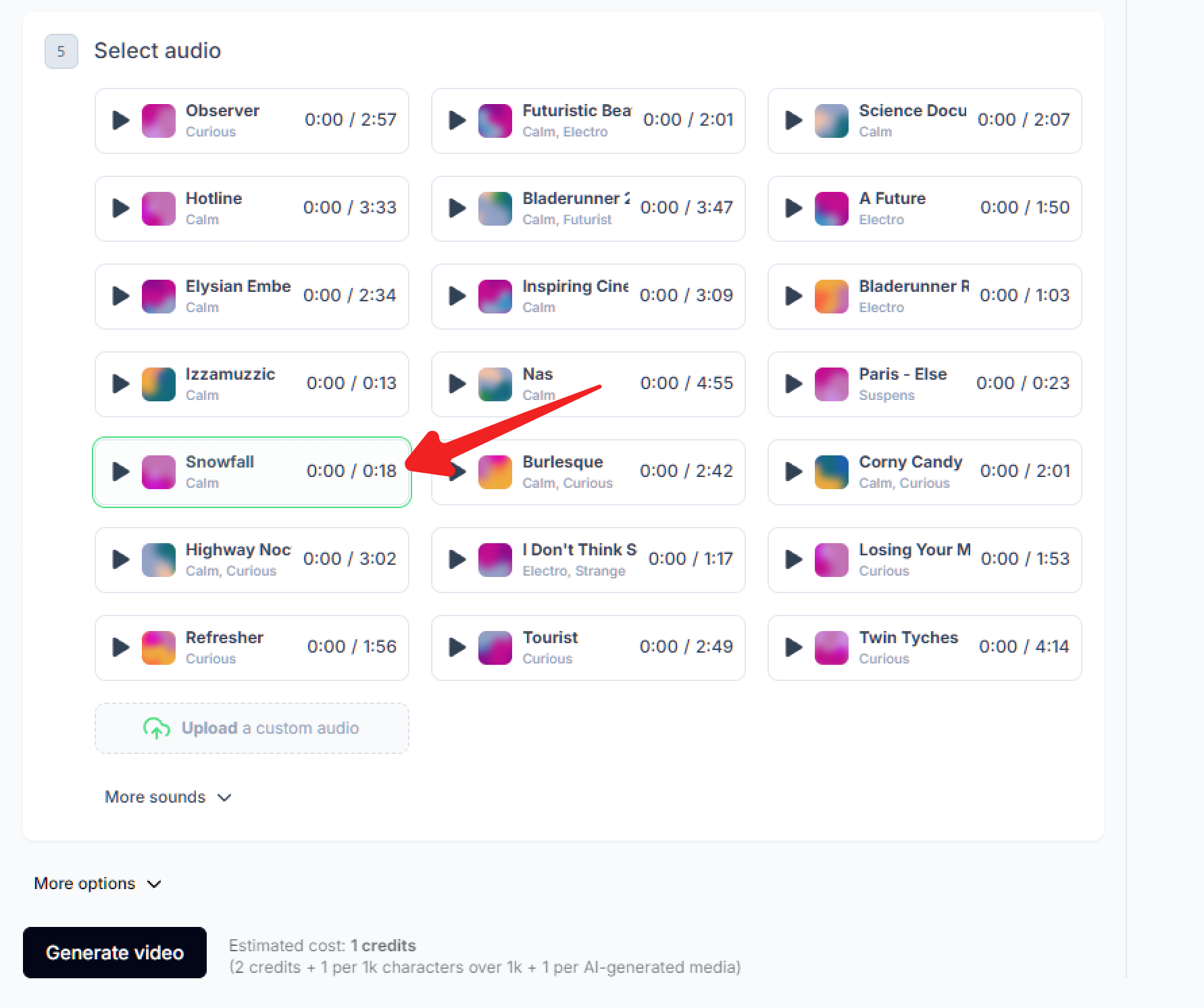Start playback of Twin Tyches
Screen dimensions: 1204x1008
794,647
